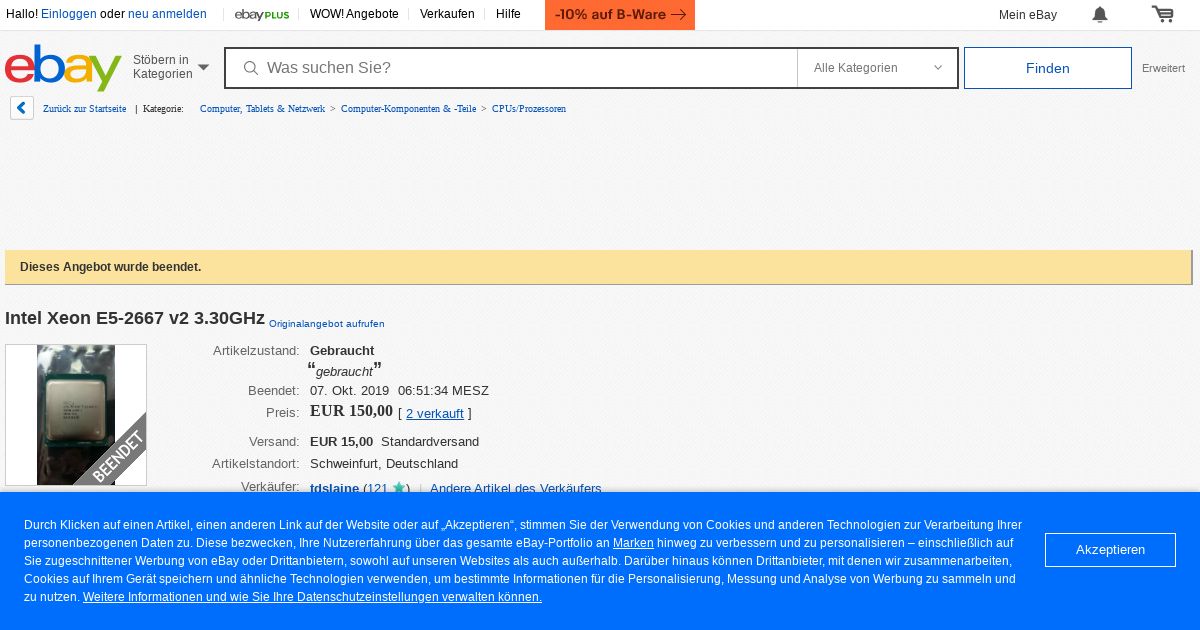
Task: Open the Marken link in cookie notice
Action: click(x=633, y=543)
